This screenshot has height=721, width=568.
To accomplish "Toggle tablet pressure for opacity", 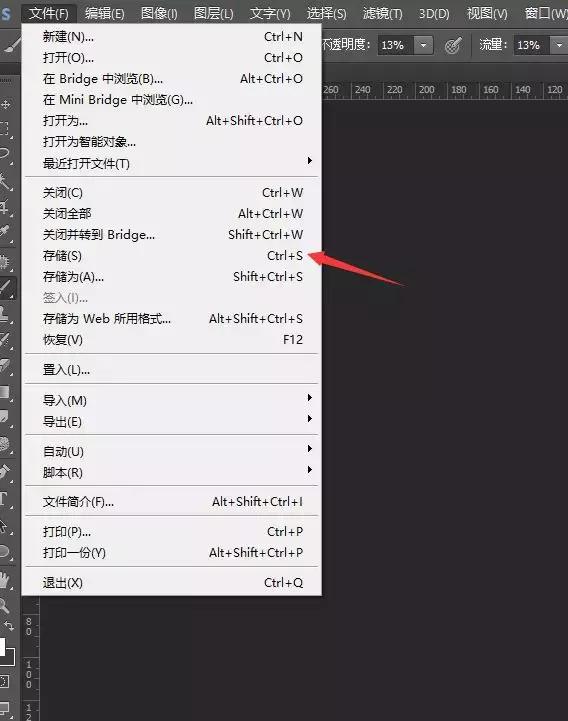I will click(453, 45).
